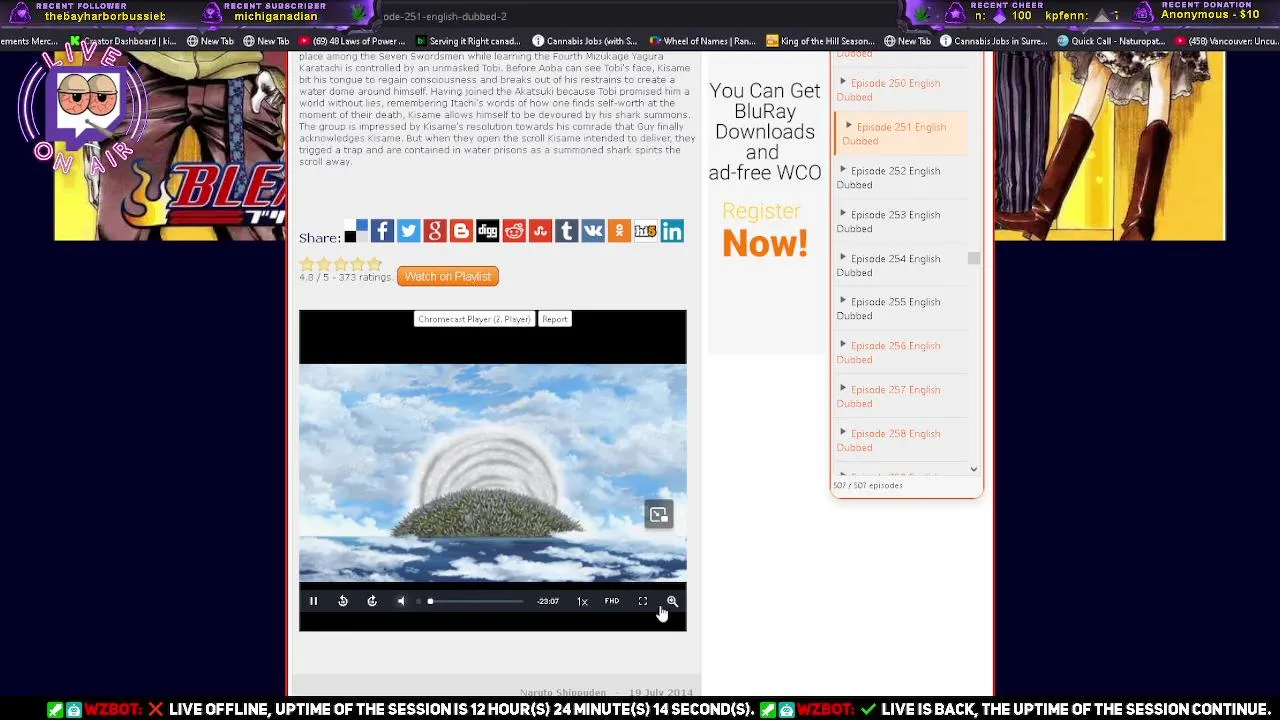Share via the hi5 icon

tap(645, 232)
